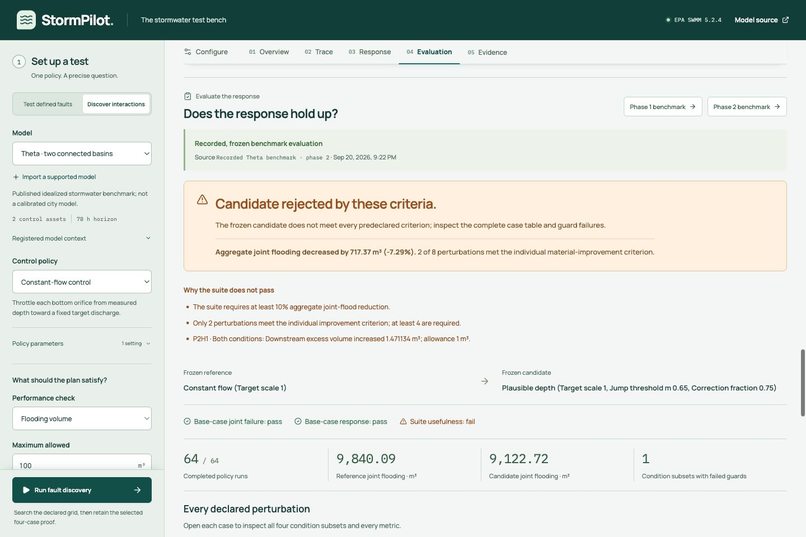Screen dimensions: 806x537
Task: Click the EPA SWMM 5.2.4 status dot
Action: (x=668, y=20)
